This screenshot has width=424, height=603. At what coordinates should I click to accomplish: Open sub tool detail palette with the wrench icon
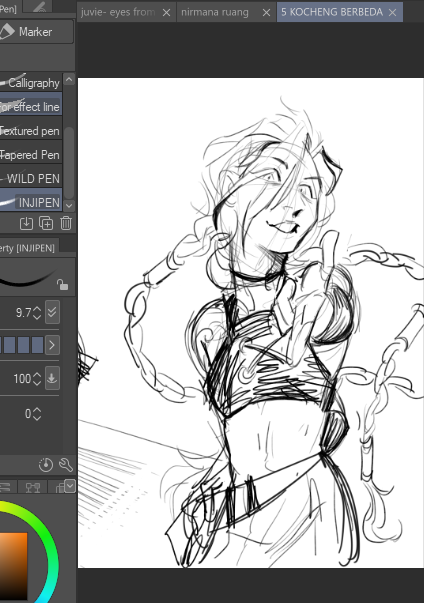pos(66,465)
